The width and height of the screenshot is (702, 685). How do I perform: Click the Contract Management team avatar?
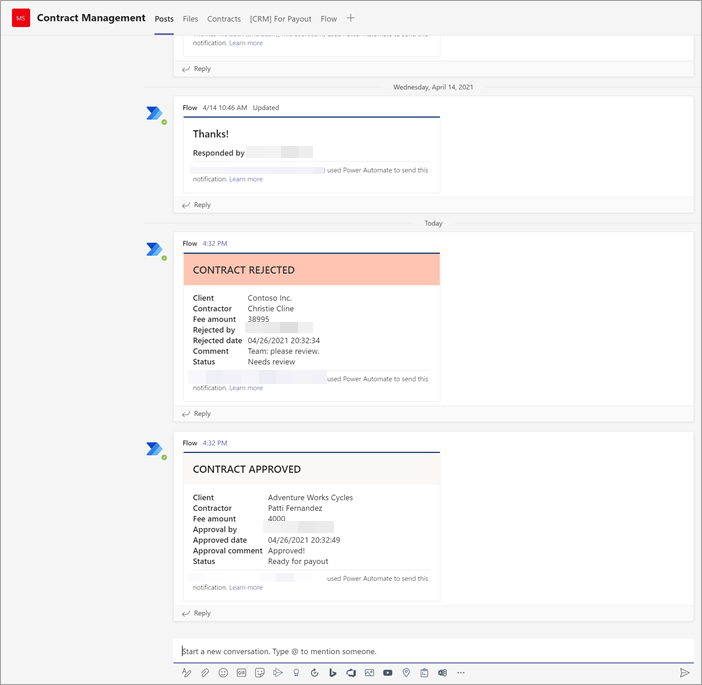click(x=20, y=19)
